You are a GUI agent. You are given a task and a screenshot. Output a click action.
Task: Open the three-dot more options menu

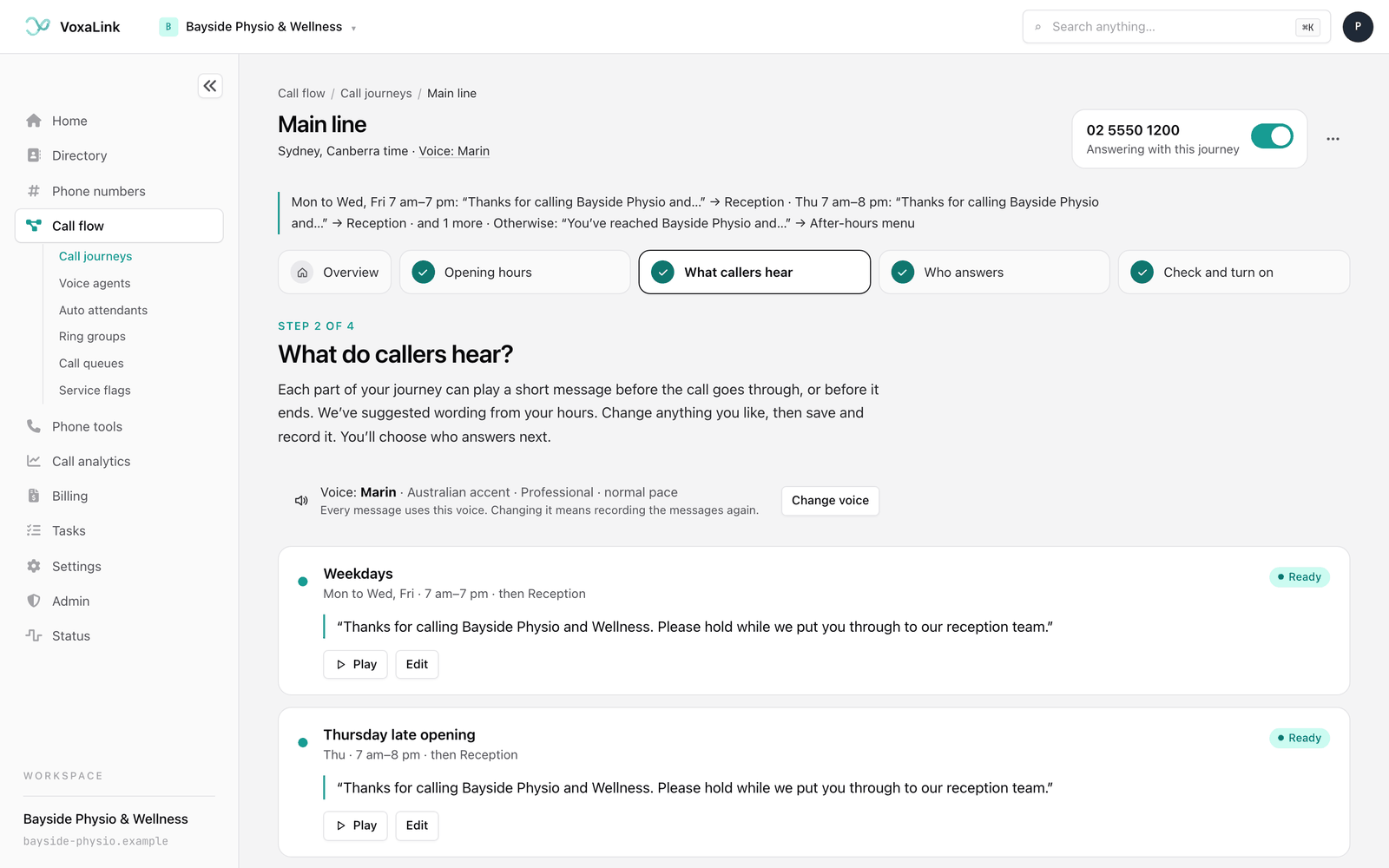click(x=1333, y=139)
